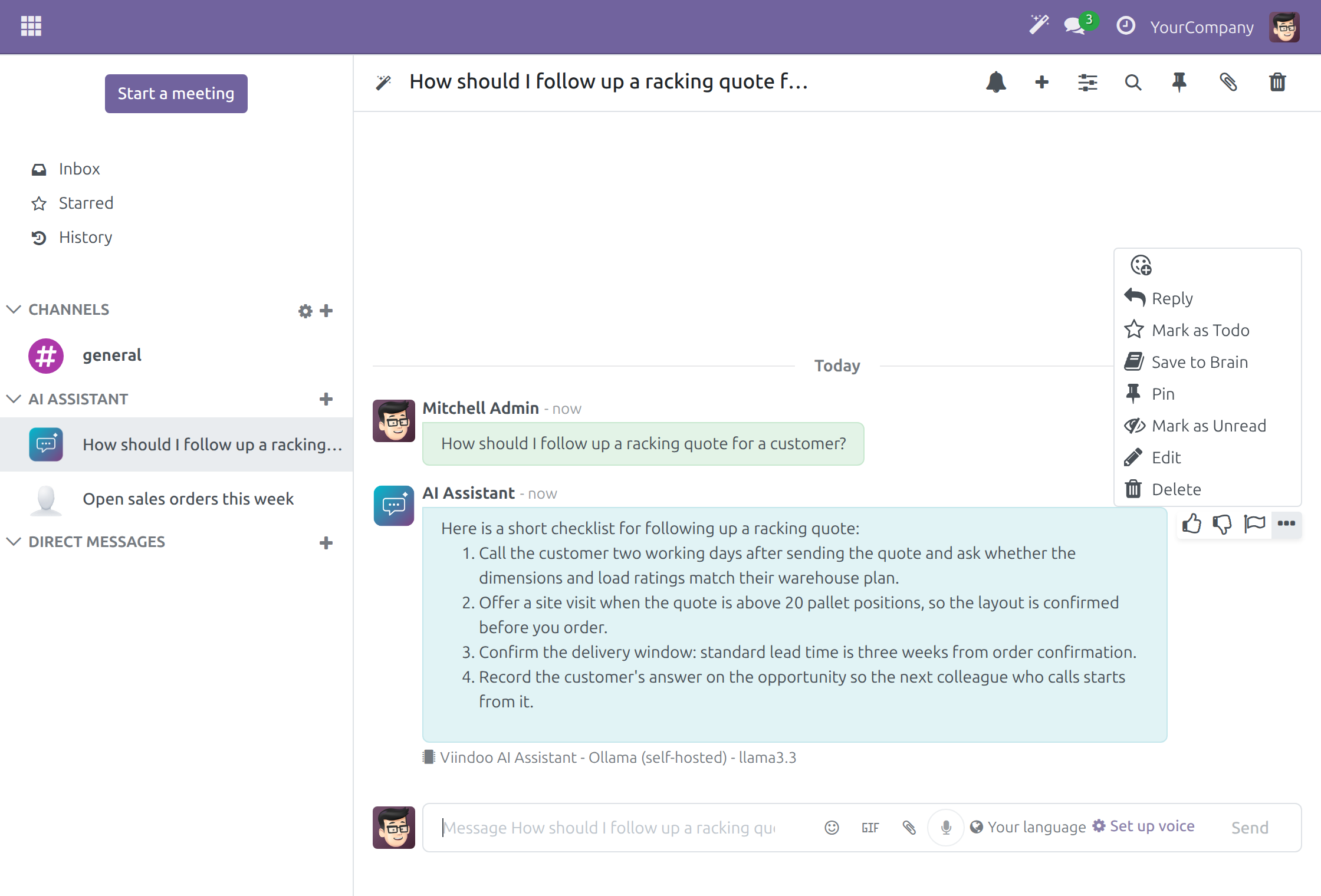Choose Mark as Unread menu entry
The image size is (1321, 896).
[x=1207, y=426]
